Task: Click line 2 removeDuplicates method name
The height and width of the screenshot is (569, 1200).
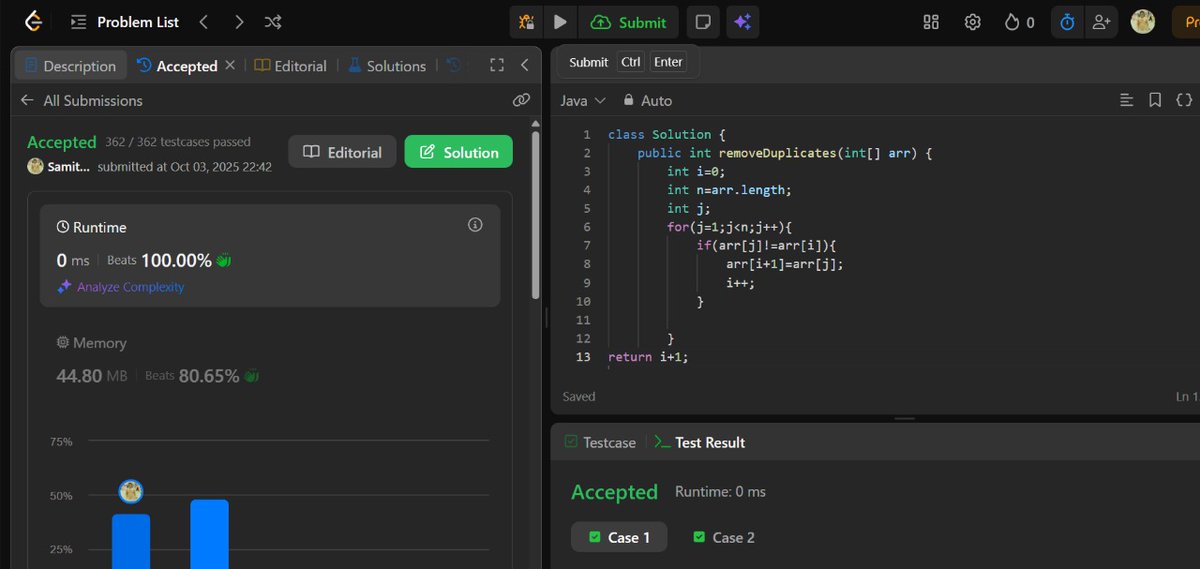Action: tap(776, 153)
